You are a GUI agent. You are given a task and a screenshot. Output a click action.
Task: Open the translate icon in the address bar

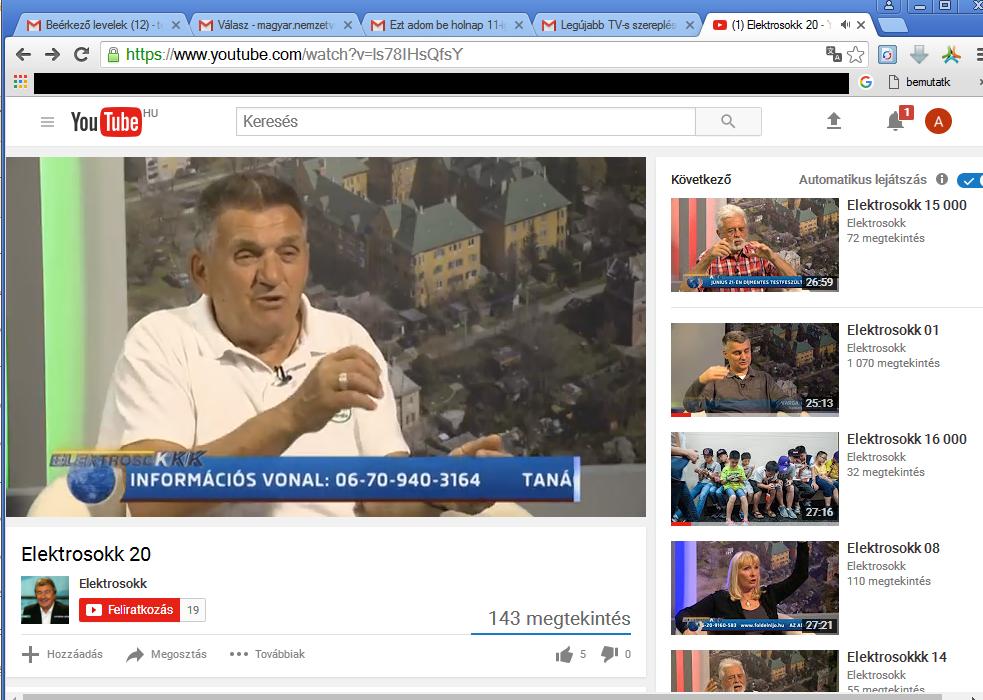coord(833,55)
